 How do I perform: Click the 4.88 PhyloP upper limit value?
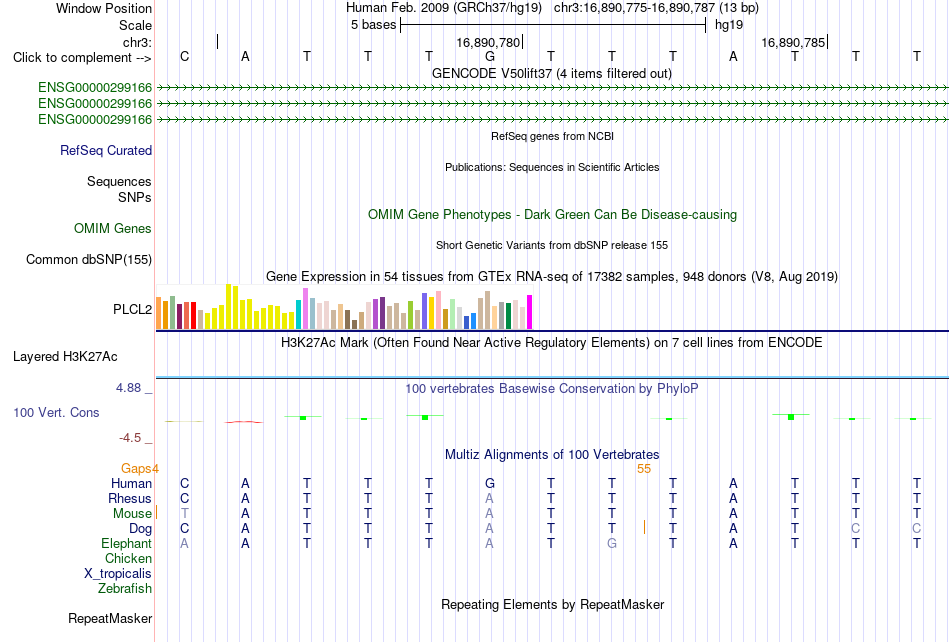click(128, 388)
